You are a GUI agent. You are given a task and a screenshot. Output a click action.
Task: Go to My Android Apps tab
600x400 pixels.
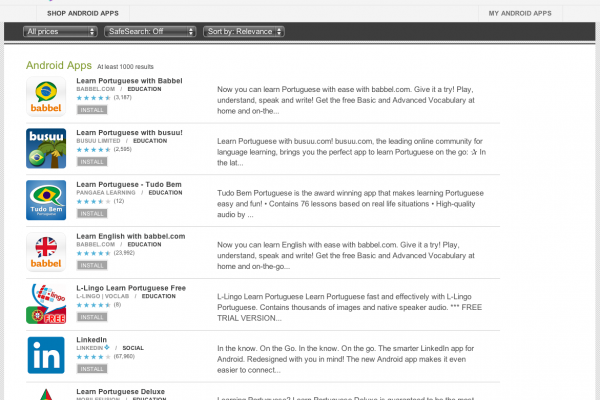pyautogui.click(x=520, y=13)
